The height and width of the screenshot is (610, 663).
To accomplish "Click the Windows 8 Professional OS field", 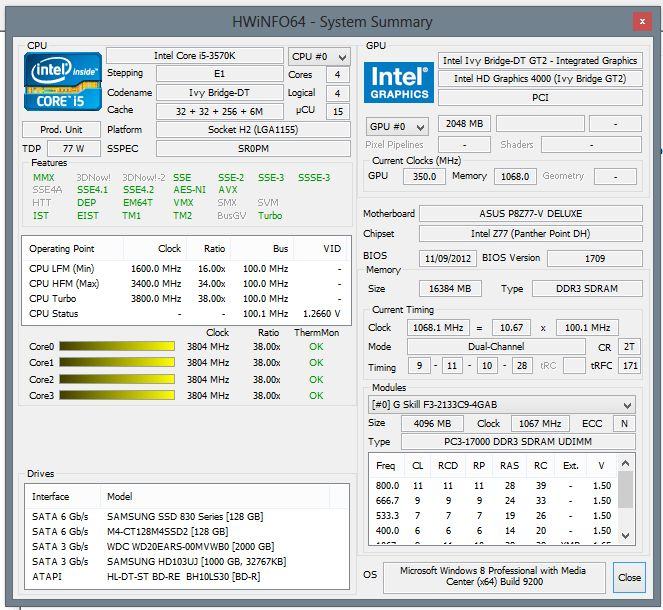I will (494, 577).
